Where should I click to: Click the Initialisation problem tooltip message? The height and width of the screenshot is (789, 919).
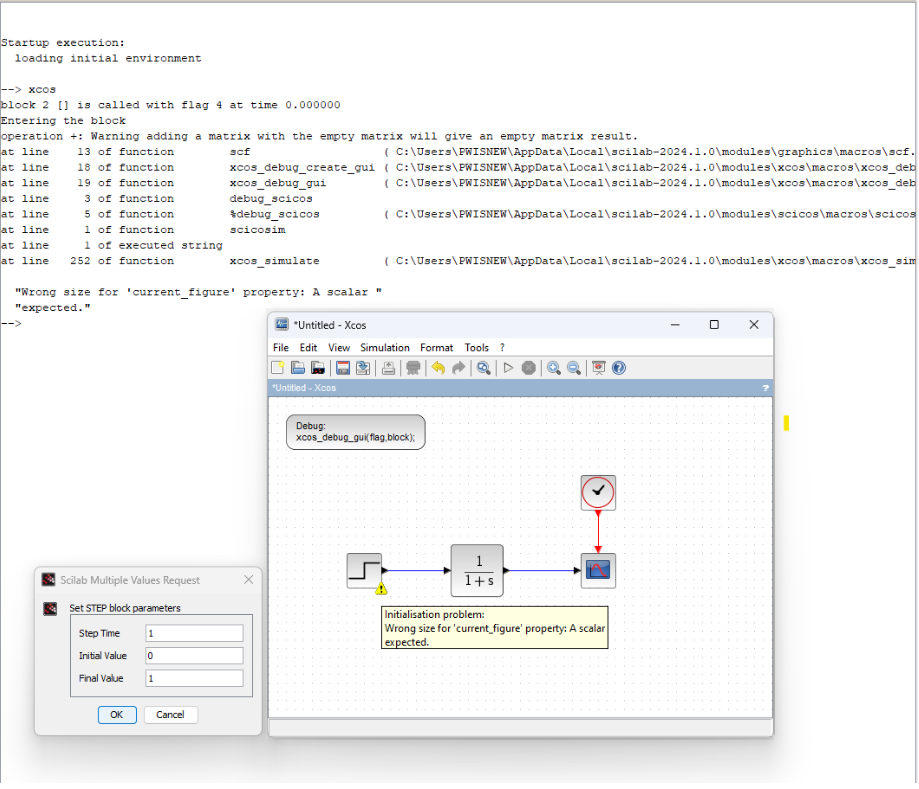pyautogui.click(x=495, y=628)
